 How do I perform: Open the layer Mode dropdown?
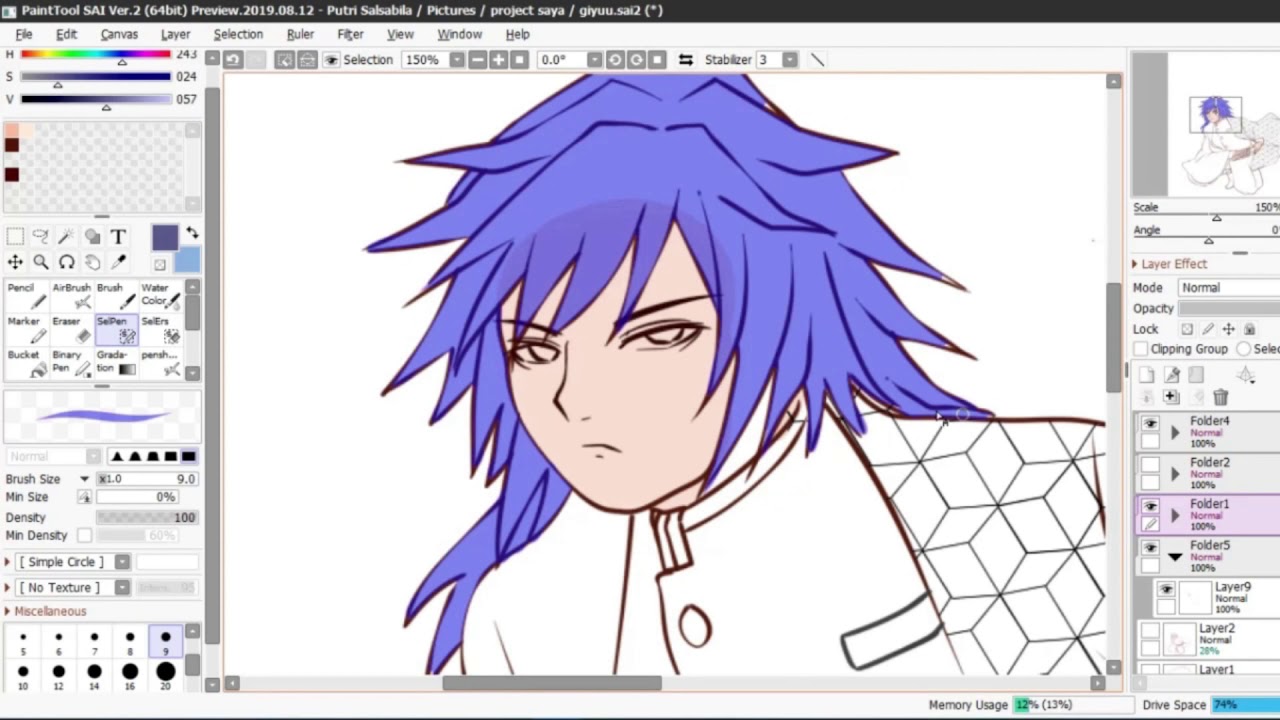(1228, 288)
